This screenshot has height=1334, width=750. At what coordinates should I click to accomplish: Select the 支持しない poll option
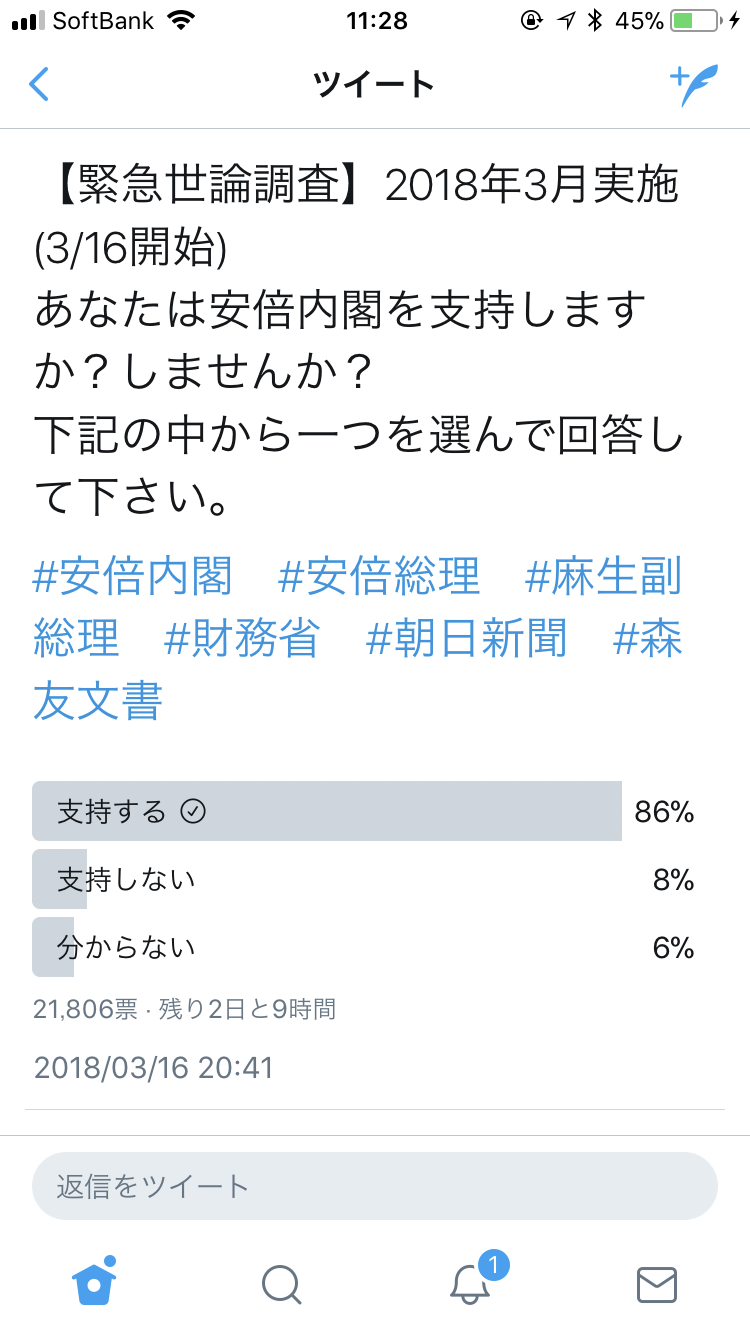(x=364, y=879)
